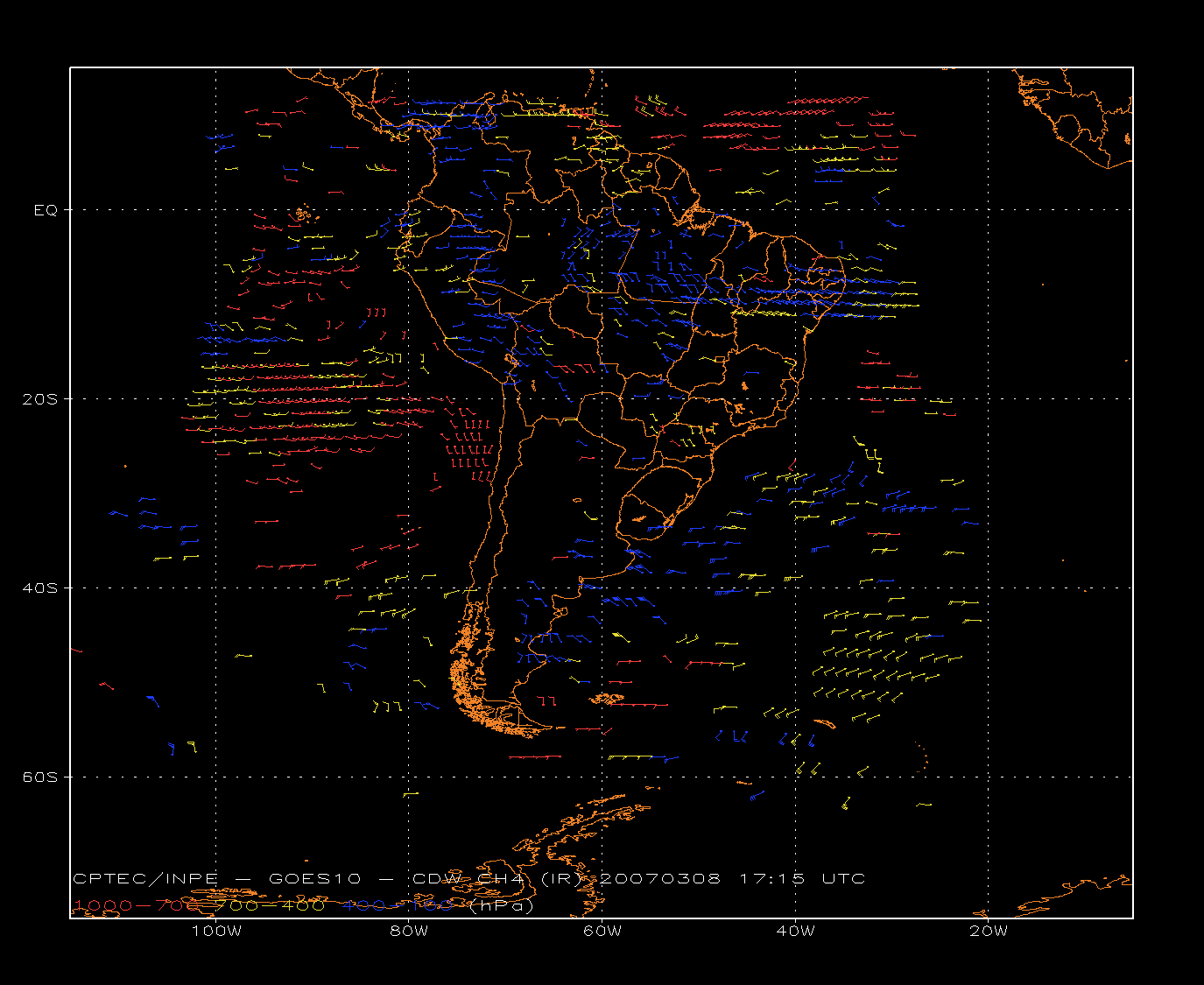
Task: Click the '20S' latitude label
Action: pos(39,399)
